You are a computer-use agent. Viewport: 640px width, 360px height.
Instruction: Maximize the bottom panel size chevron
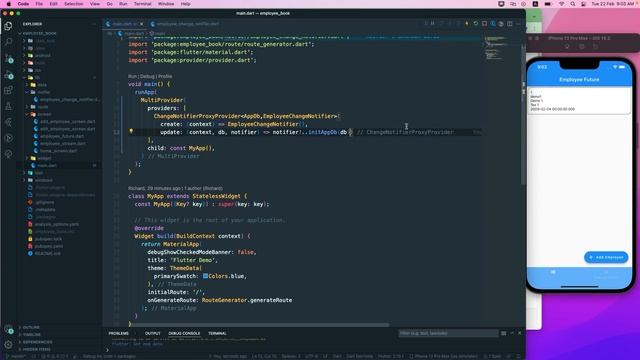coord(512,333)
